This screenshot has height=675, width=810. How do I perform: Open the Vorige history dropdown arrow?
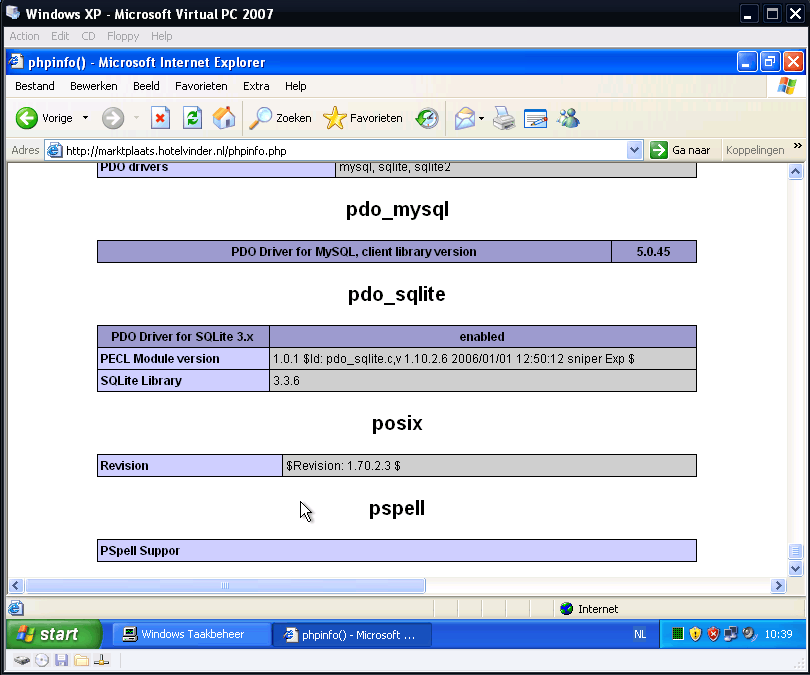coord(85,118)
